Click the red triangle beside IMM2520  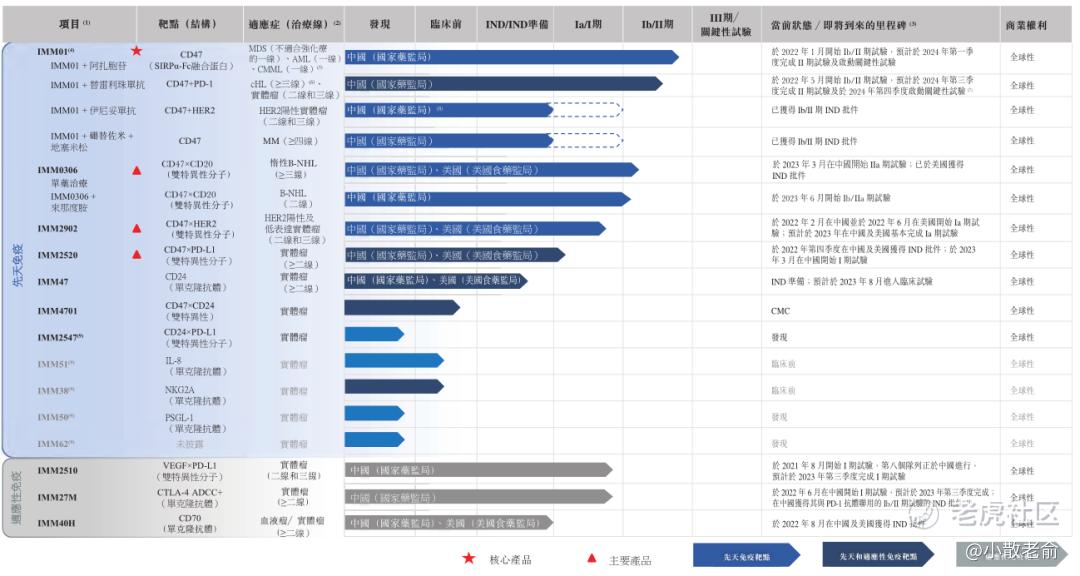pos(137,254)
